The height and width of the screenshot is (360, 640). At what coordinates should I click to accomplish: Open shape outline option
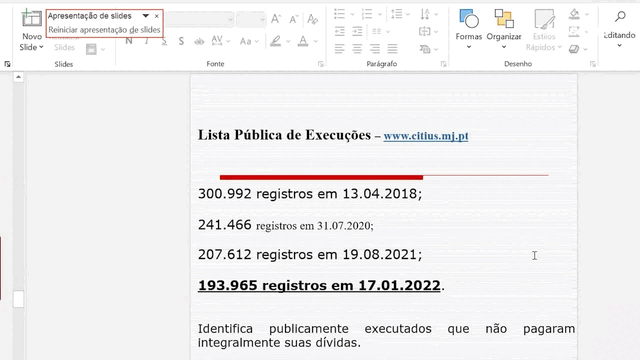click(x=574, y=31)
